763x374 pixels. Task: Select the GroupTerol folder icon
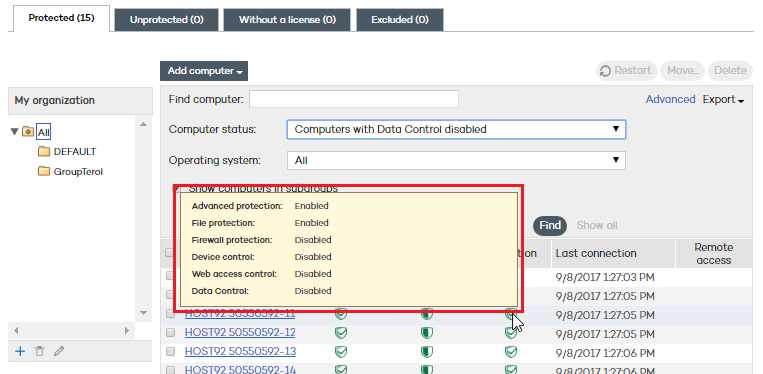(x=44, y=172)
